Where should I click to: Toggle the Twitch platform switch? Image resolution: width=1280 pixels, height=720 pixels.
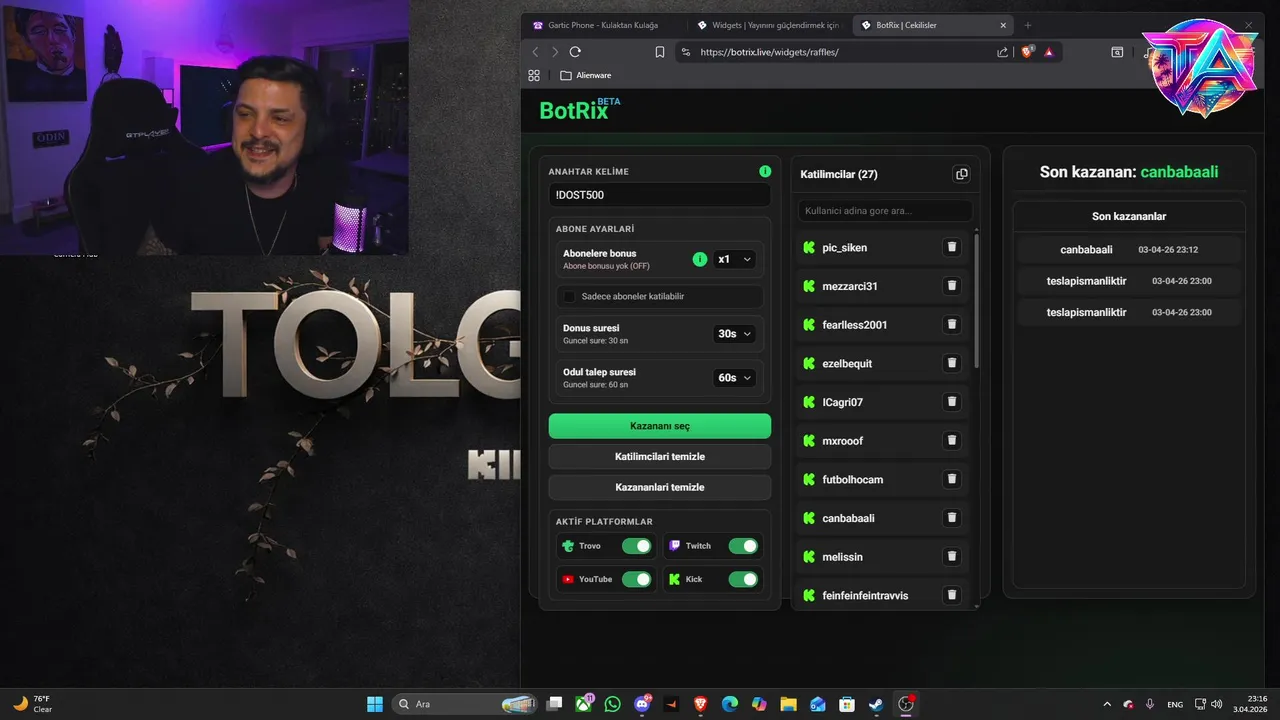(x=743, y=546)
